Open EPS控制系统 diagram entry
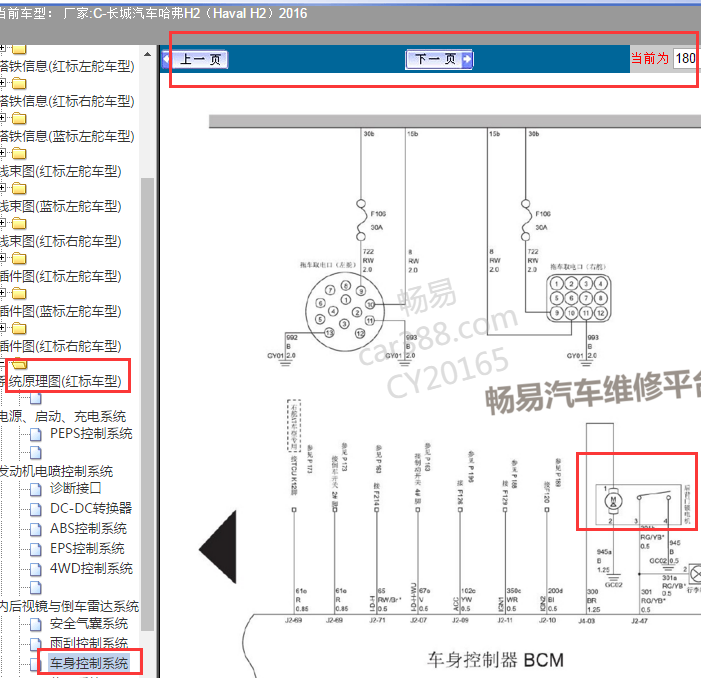The image size is (701, 678). [x=87, y=548]
